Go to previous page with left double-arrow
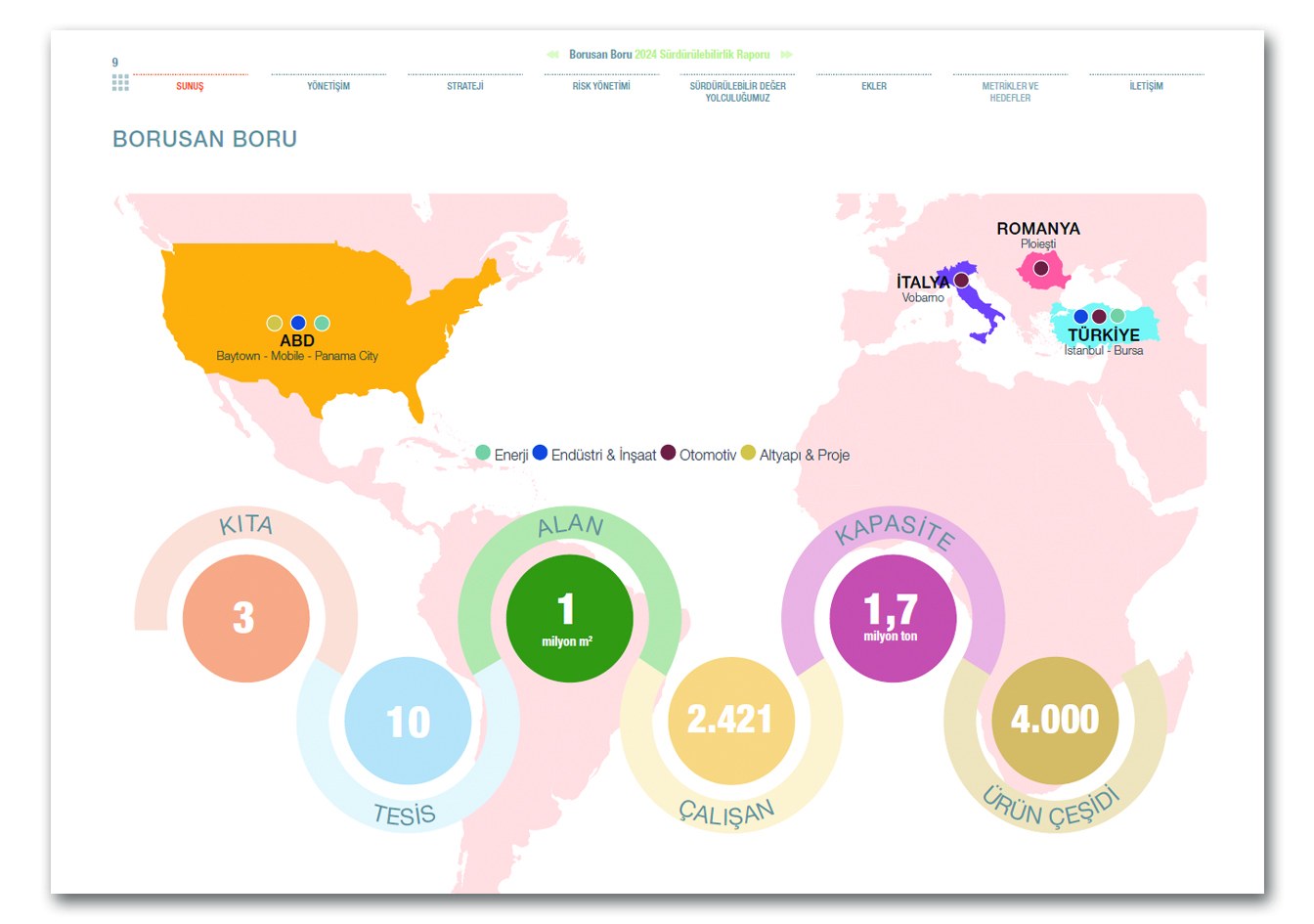 click(552, 55)
